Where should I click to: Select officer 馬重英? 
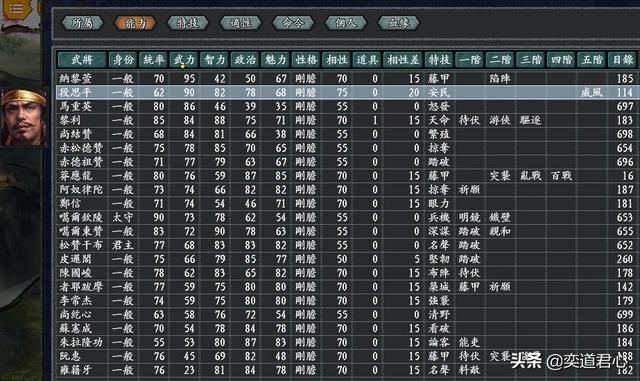76,107
